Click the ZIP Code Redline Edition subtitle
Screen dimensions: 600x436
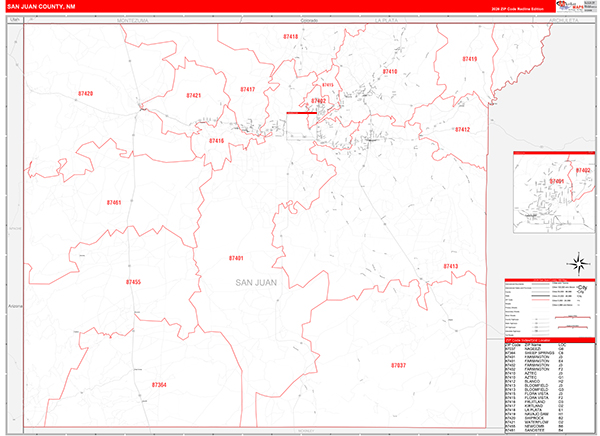(517, 9)
